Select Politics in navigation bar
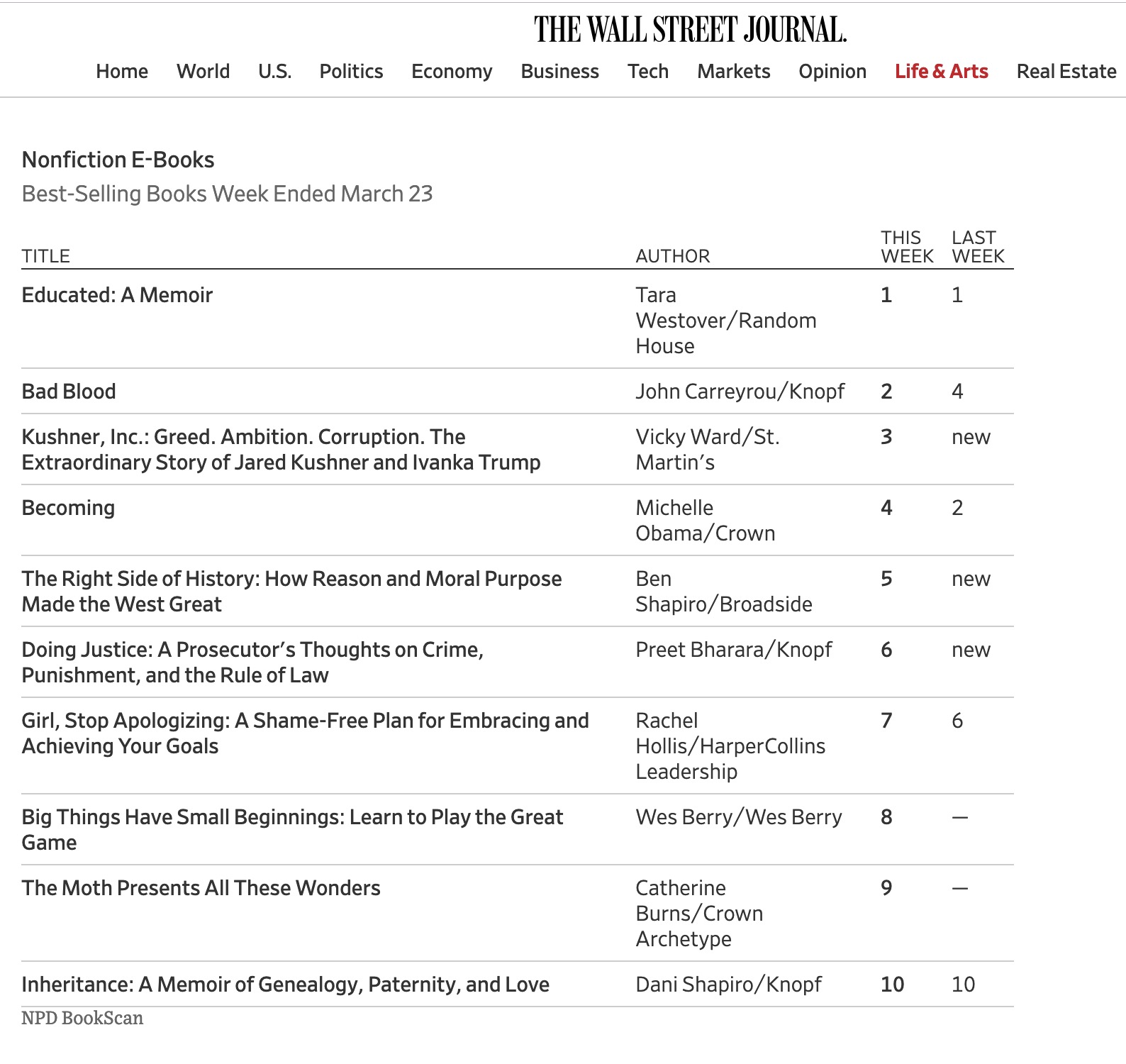The image size is (1126, 1064). point(351,72)
